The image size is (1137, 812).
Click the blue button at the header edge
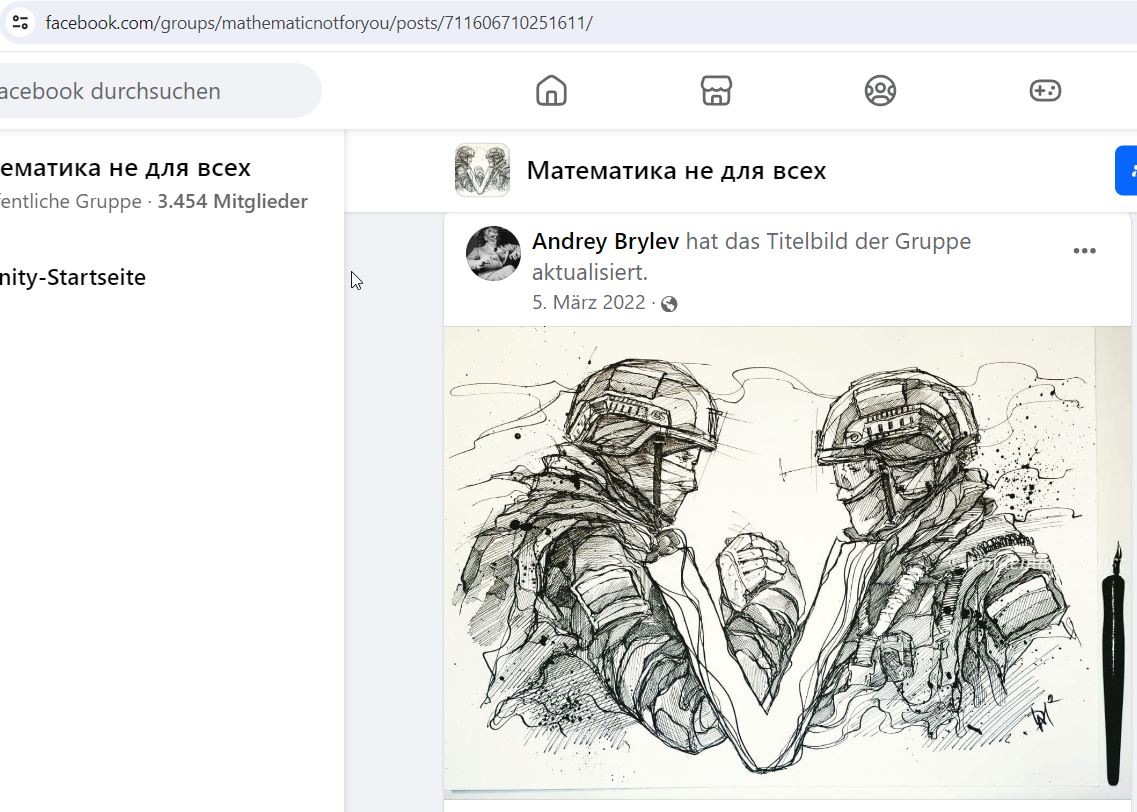[x=1126, y=170]
